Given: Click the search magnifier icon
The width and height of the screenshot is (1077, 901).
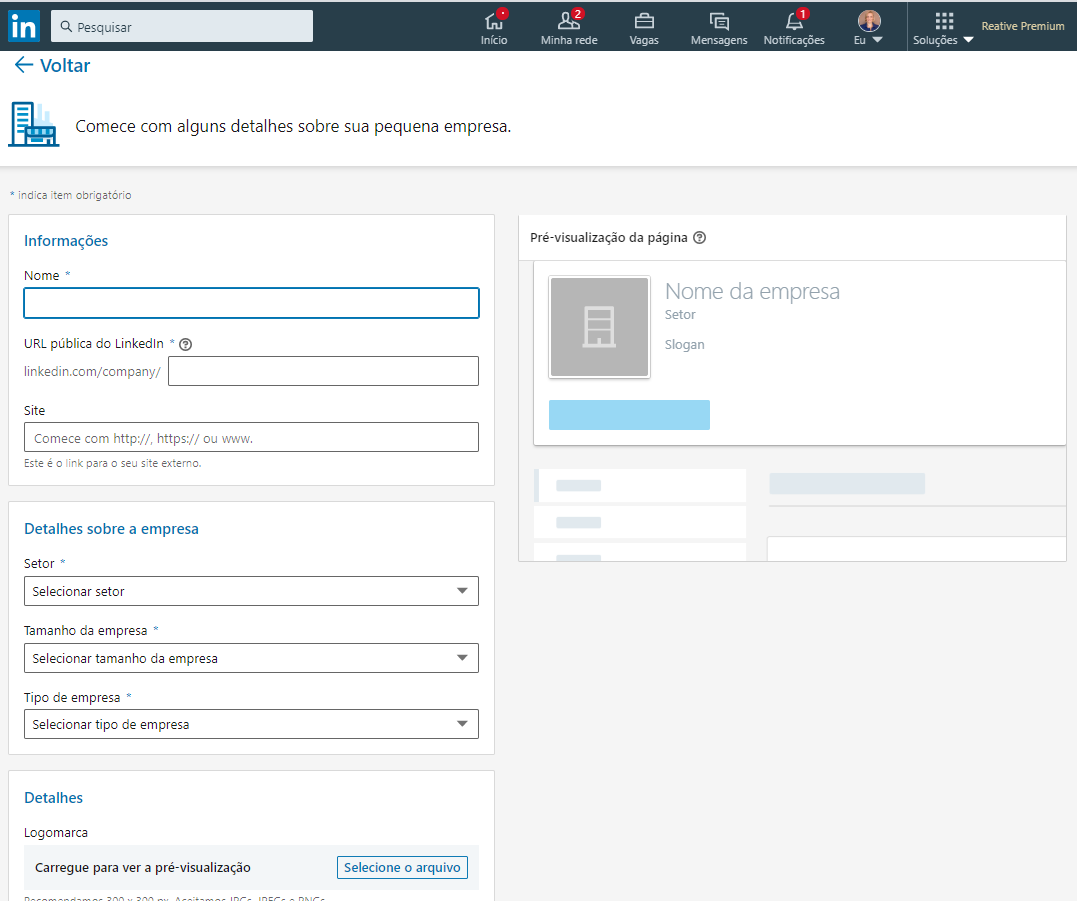Looking at the screenshot, I should (x=66, y=27).
